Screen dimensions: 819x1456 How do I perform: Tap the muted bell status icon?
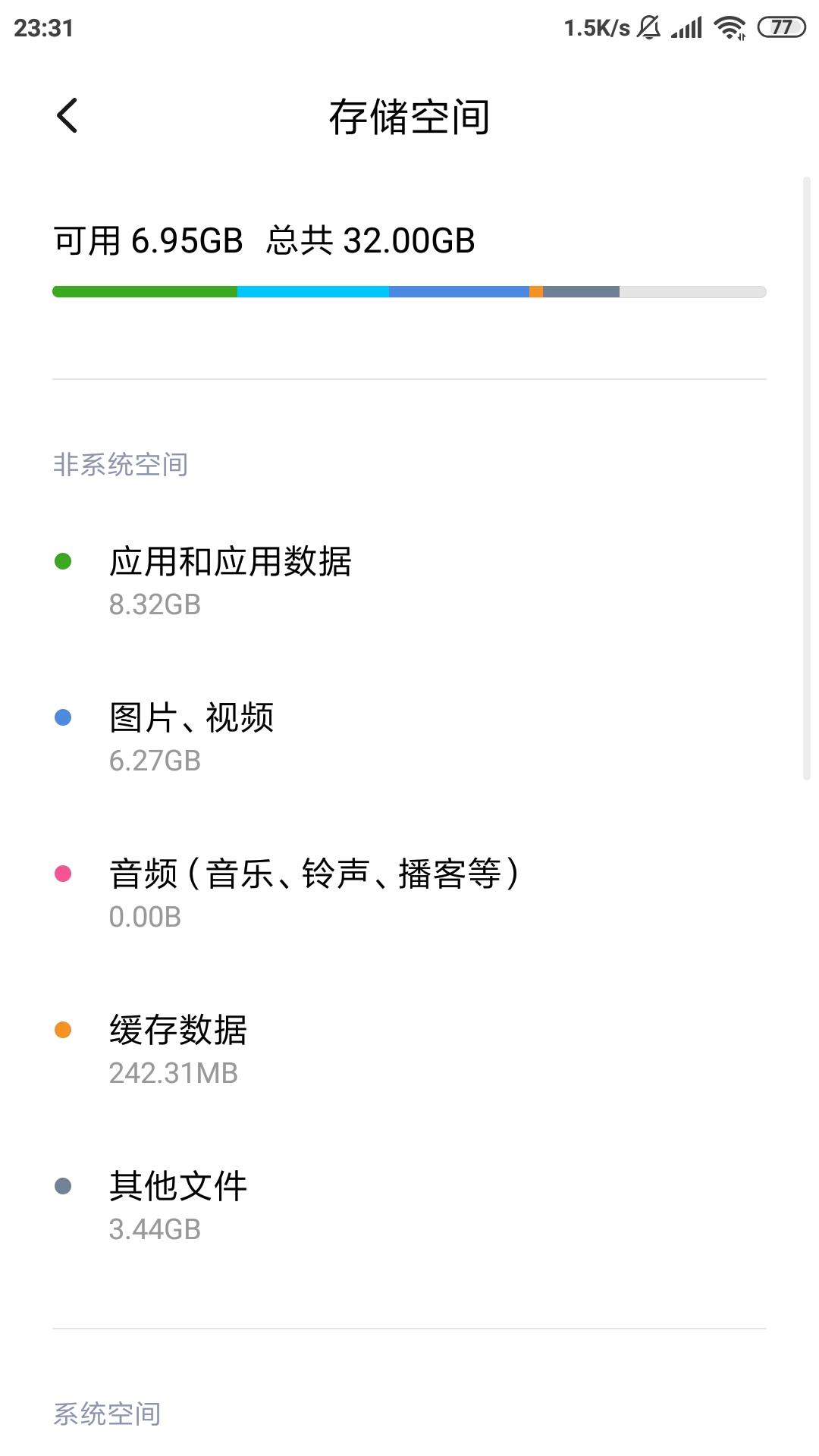[x=649, y=28]
